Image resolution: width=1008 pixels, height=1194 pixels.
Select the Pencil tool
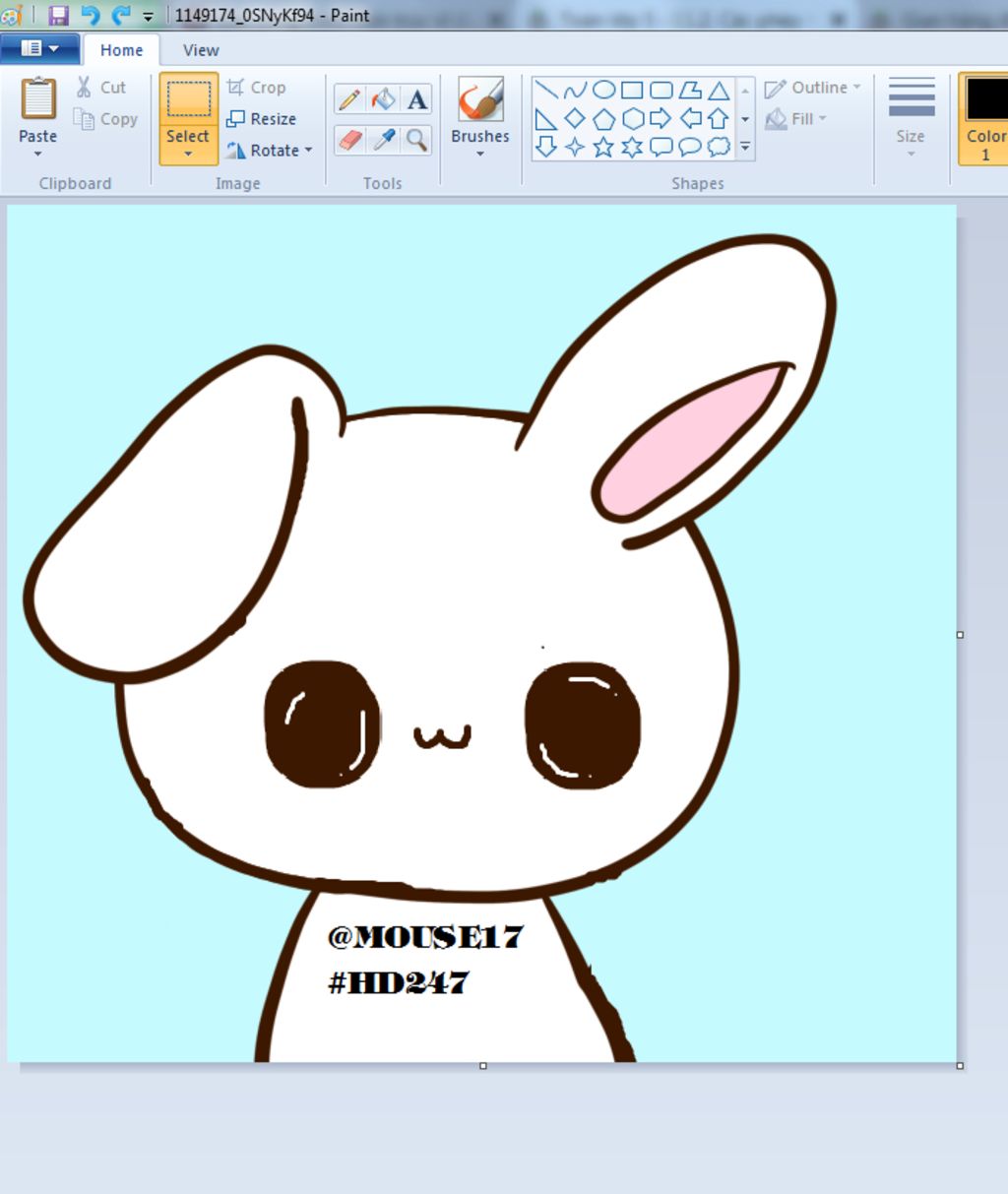point(348,98)
